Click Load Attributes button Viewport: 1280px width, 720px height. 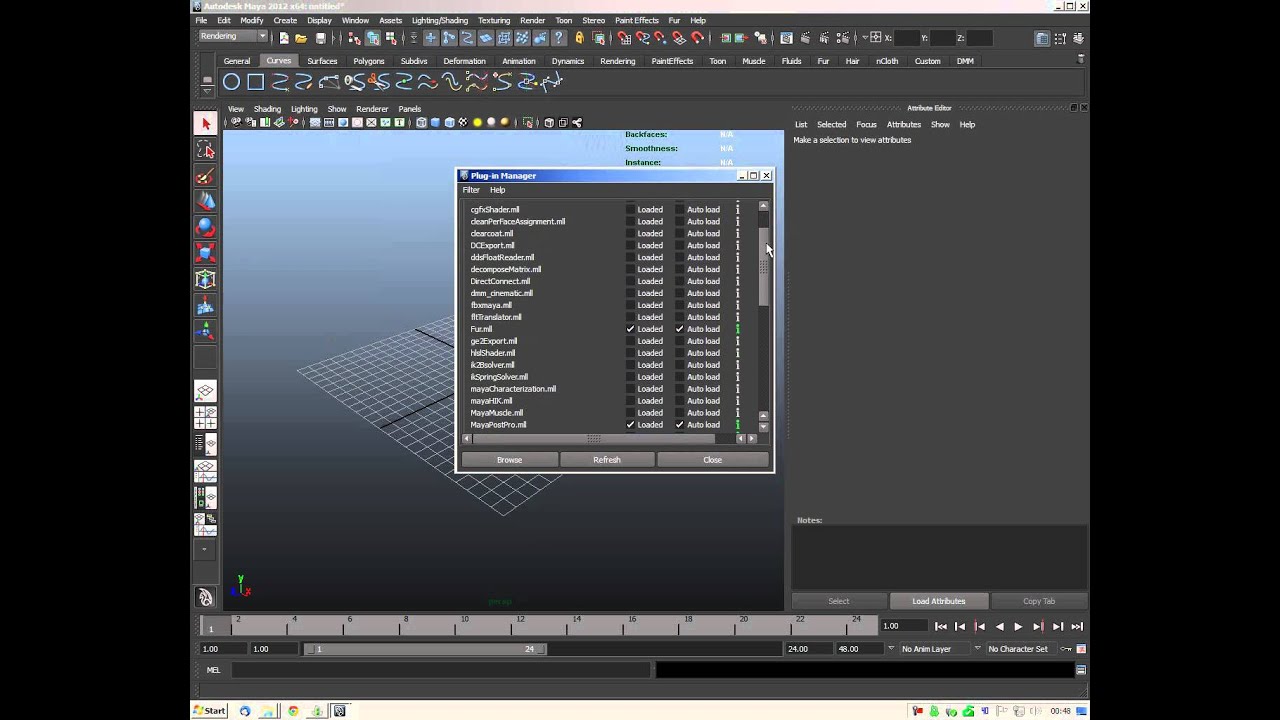(x=939, y=601)
